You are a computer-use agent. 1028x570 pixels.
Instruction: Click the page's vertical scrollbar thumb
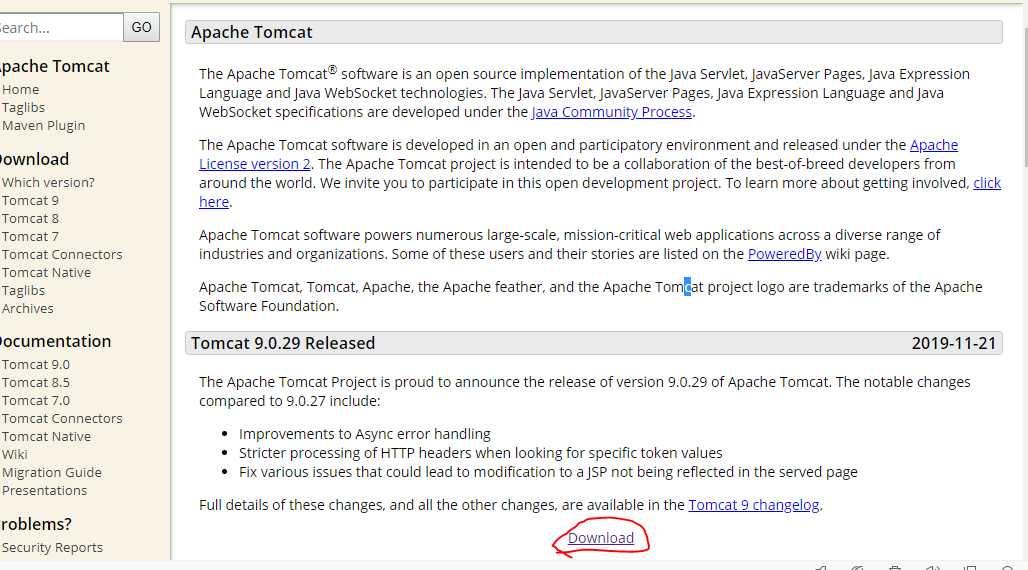pos(1024,97)
